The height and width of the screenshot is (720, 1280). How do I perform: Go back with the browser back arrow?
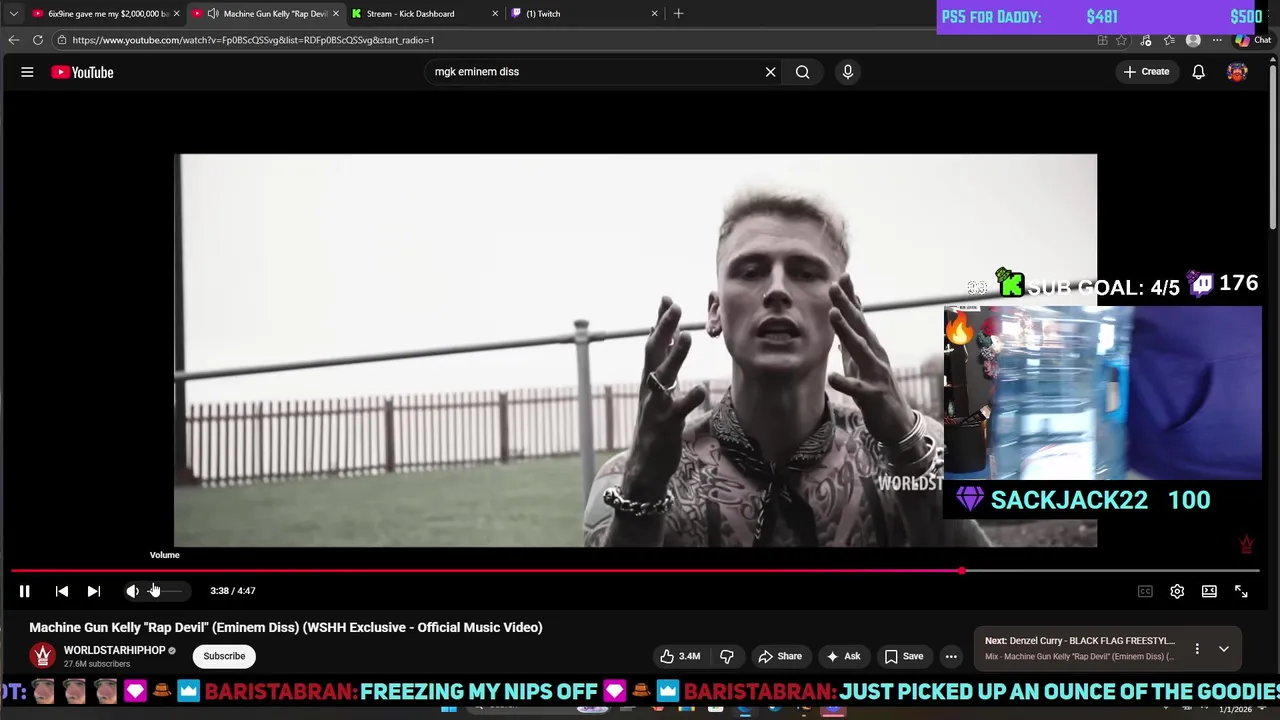[x=13, y=40]
